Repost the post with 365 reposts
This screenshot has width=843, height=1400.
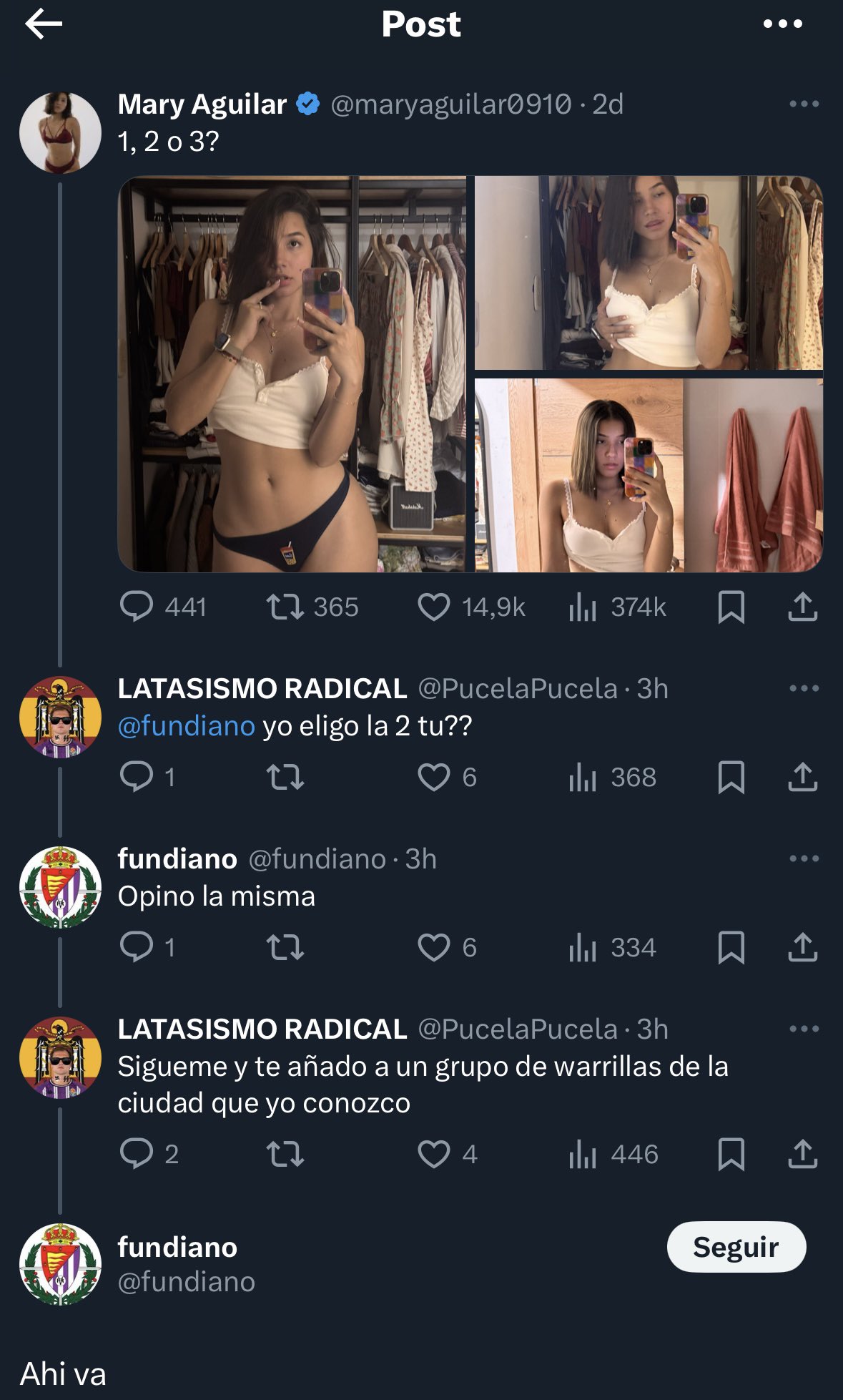click(x=285, y=607)
